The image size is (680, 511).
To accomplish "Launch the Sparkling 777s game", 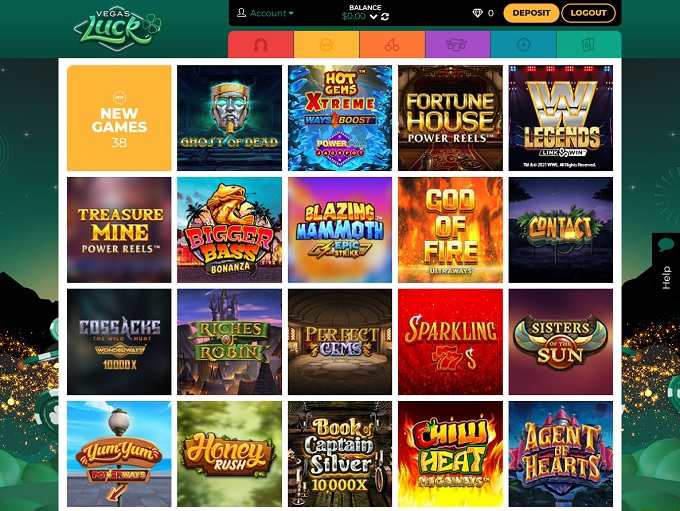I will 450,342.
